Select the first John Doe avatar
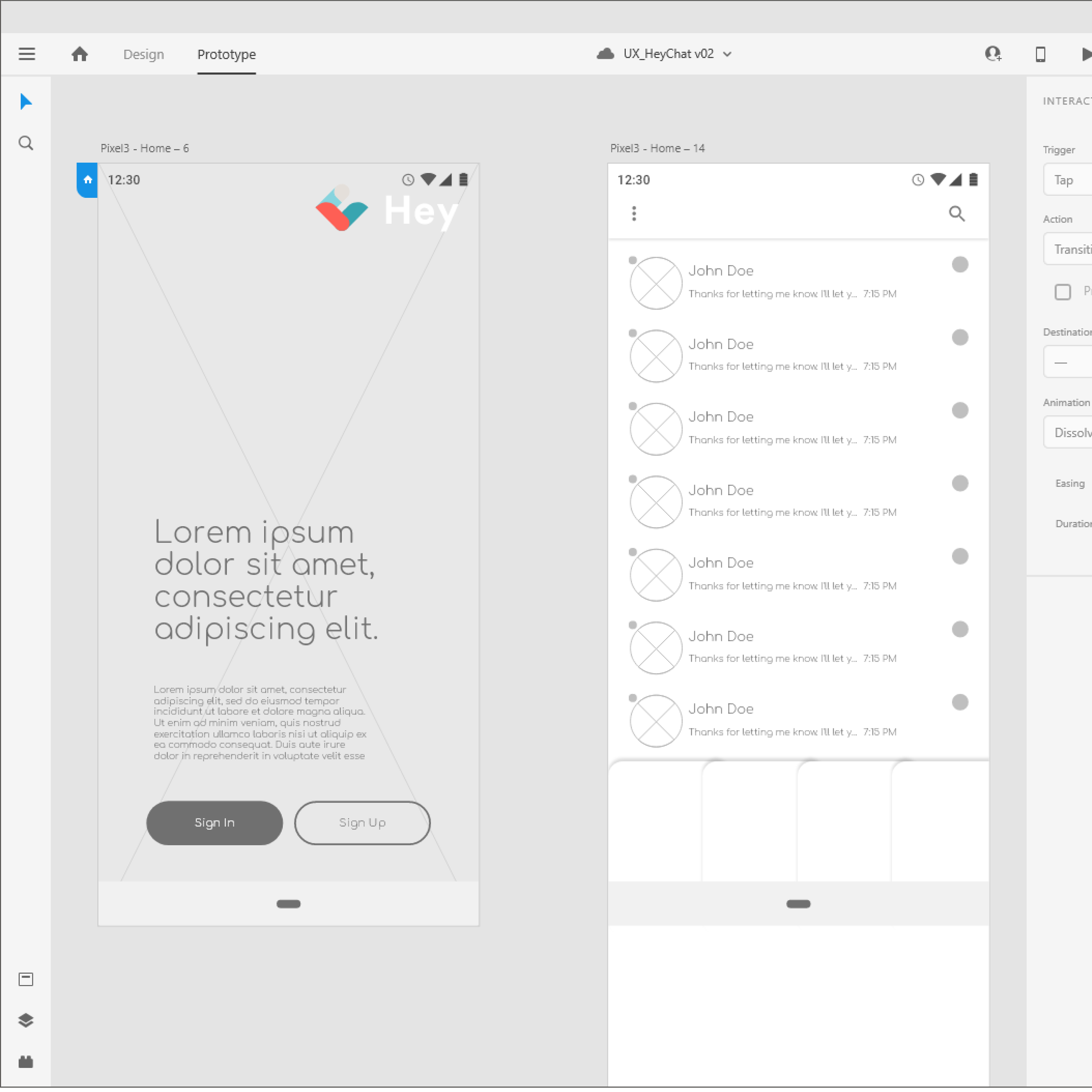Screen dimensions: 1092x1092 656,283
